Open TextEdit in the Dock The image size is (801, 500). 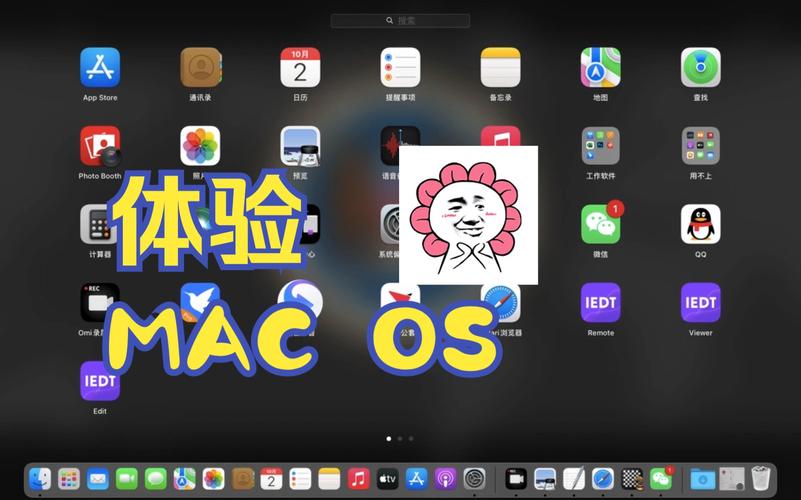pos(574,479)
